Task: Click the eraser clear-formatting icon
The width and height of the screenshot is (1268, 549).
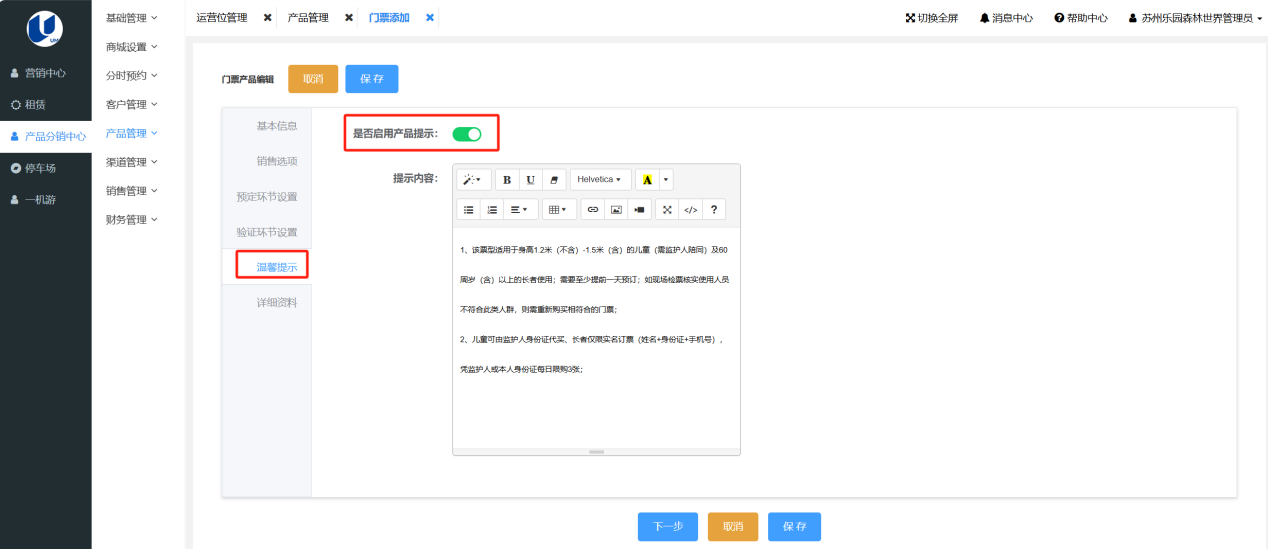Action: (555, 180)
